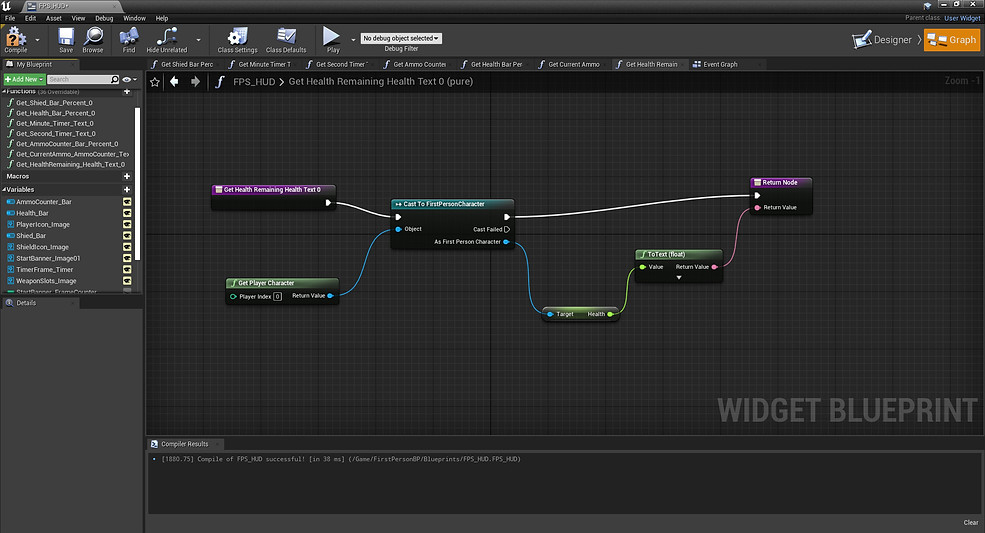Switch to Designer mode

(882, 40)
